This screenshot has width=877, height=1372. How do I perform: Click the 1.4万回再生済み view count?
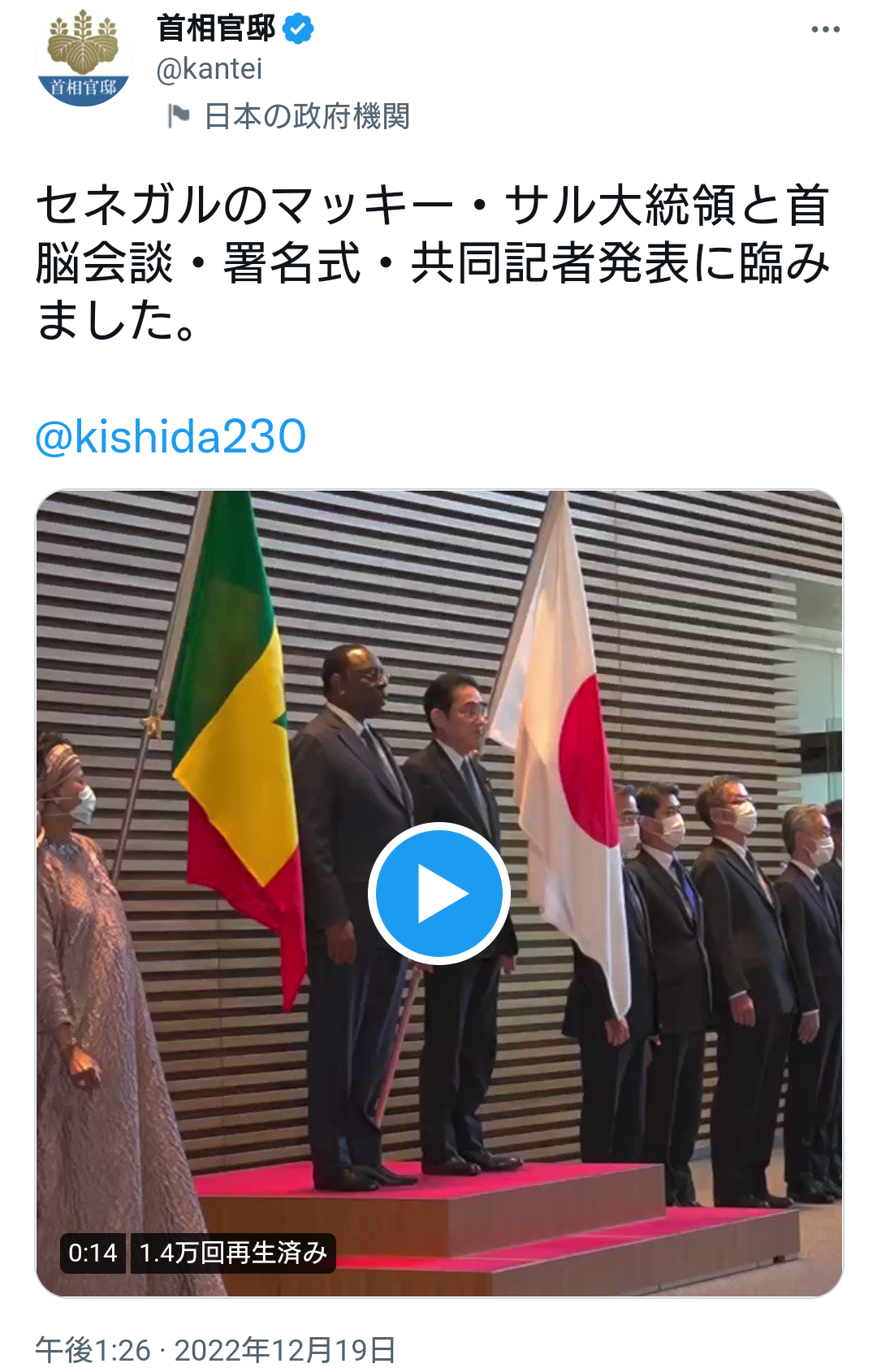click(x=233, y=1253)
